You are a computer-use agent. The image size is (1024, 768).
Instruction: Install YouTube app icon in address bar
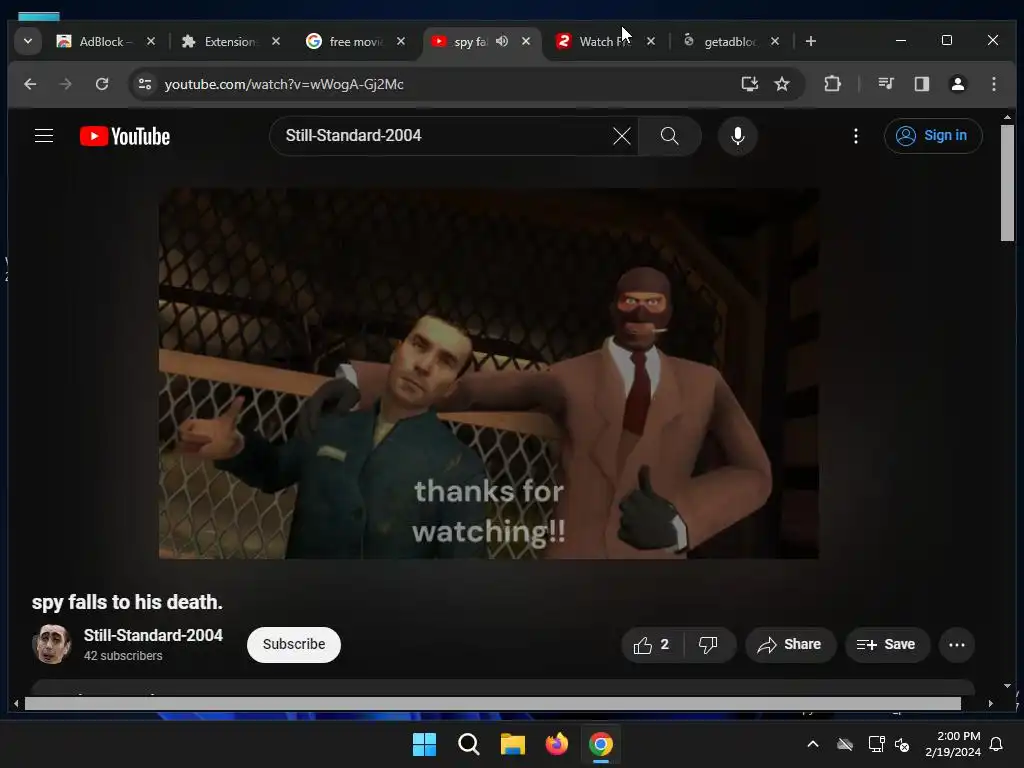750,84
